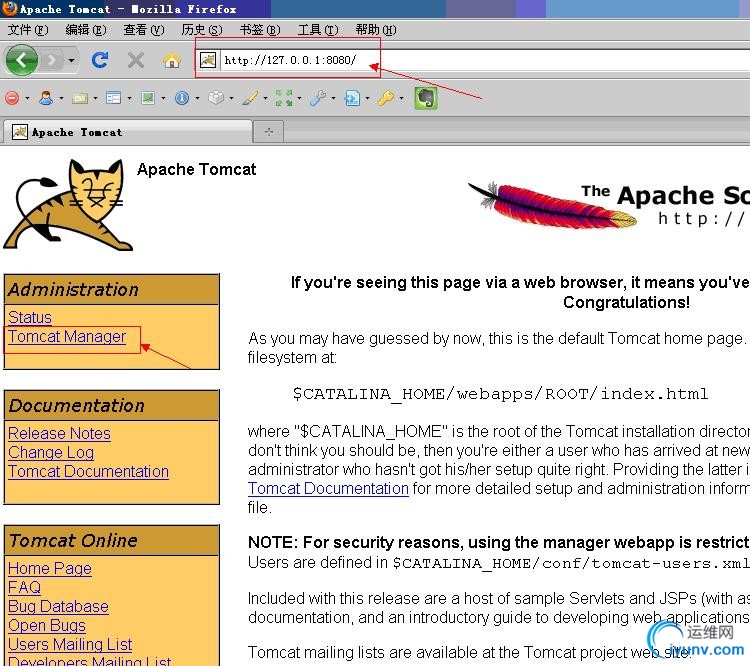Open the Bug Database link

pos(58,606)
